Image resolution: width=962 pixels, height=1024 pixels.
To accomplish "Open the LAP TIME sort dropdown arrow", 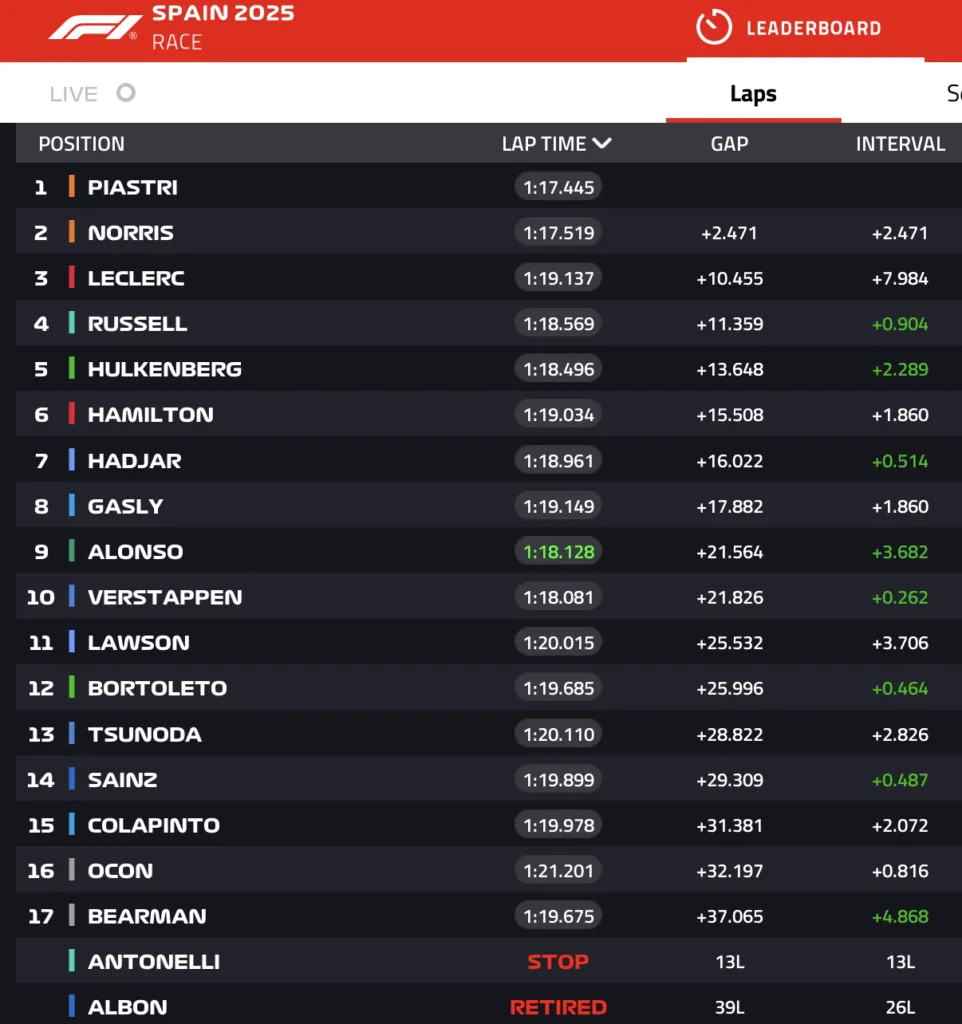I will [602, 143].
